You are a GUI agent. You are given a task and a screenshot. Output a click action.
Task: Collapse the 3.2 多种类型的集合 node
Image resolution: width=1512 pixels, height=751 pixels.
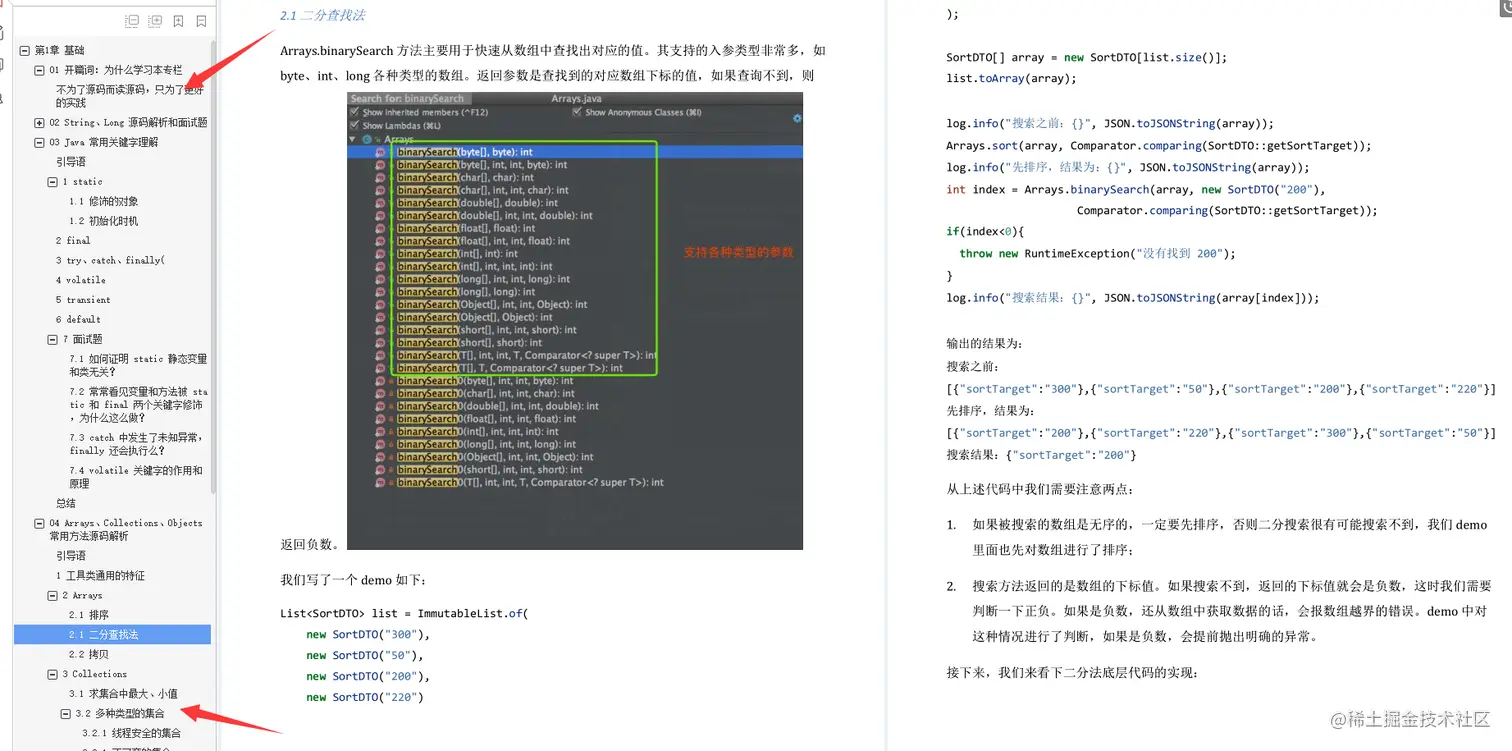[x=65, y=713]
